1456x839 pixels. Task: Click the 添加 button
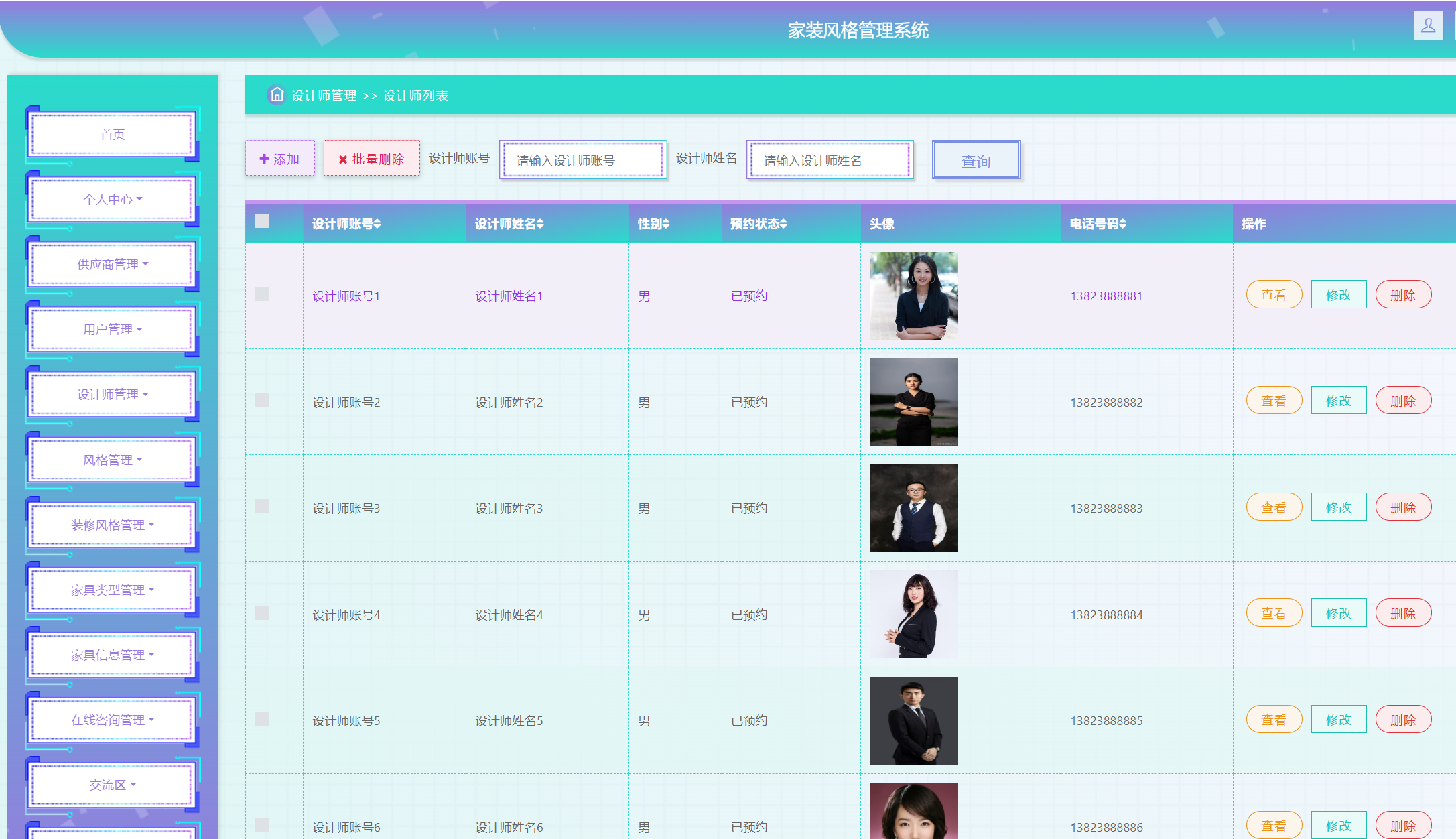pyautogui.click(x=279, y=159)
